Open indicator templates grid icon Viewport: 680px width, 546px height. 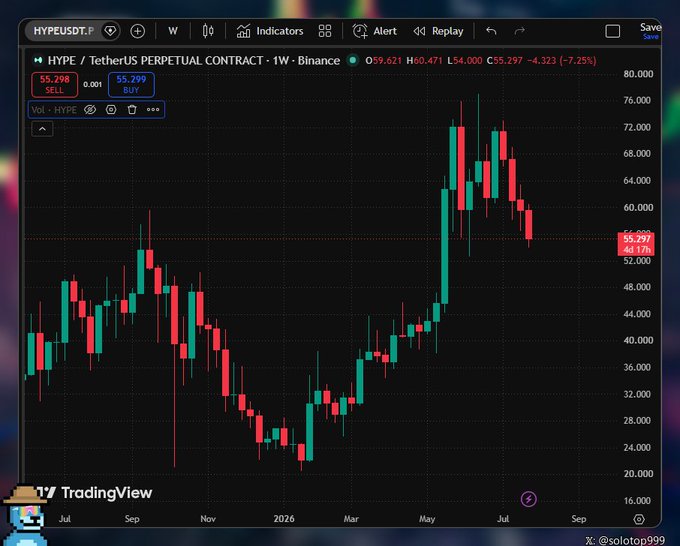pyautogui.click(x=325, y=31)
